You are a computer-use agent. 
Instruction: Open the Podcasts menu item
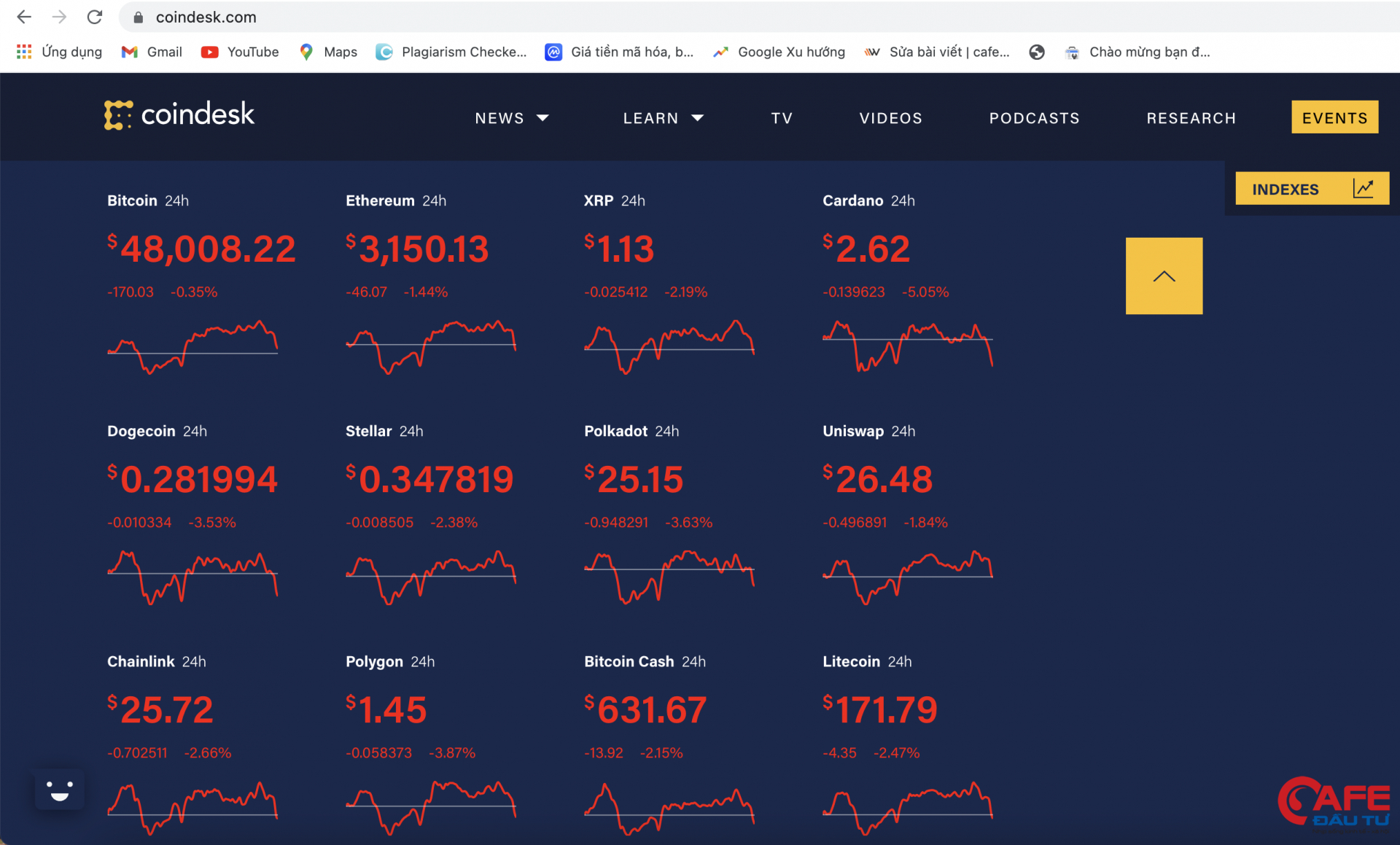1034,118
